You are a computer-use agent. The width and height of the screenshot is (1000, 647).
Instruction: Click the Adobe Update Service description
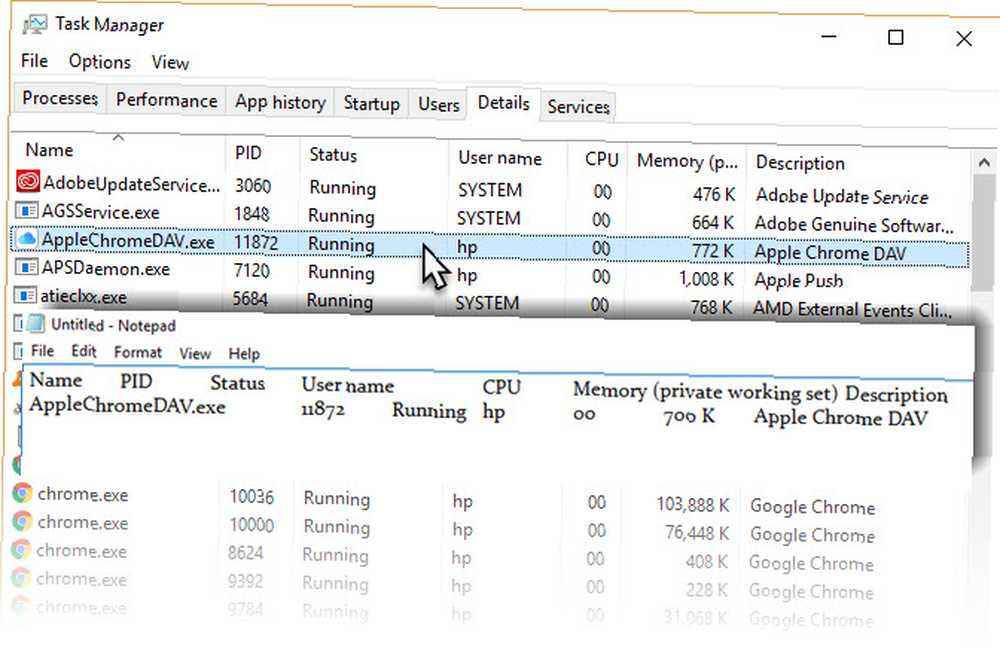click(841, 196)
